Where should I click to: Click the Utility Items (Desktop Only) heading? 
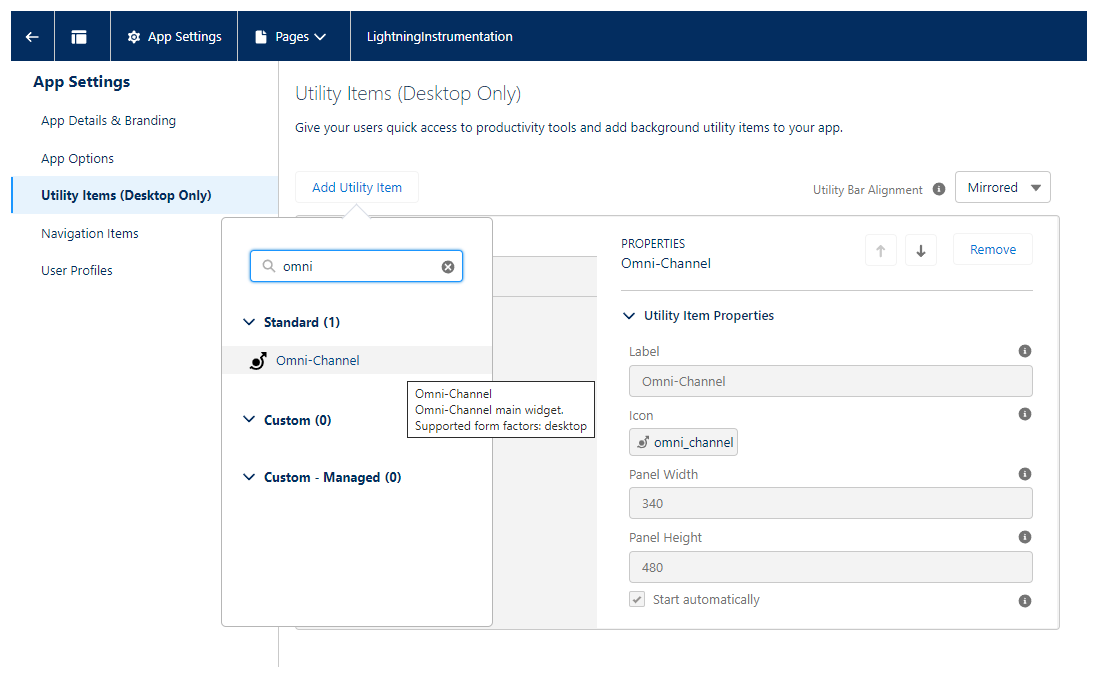point(408,93)
